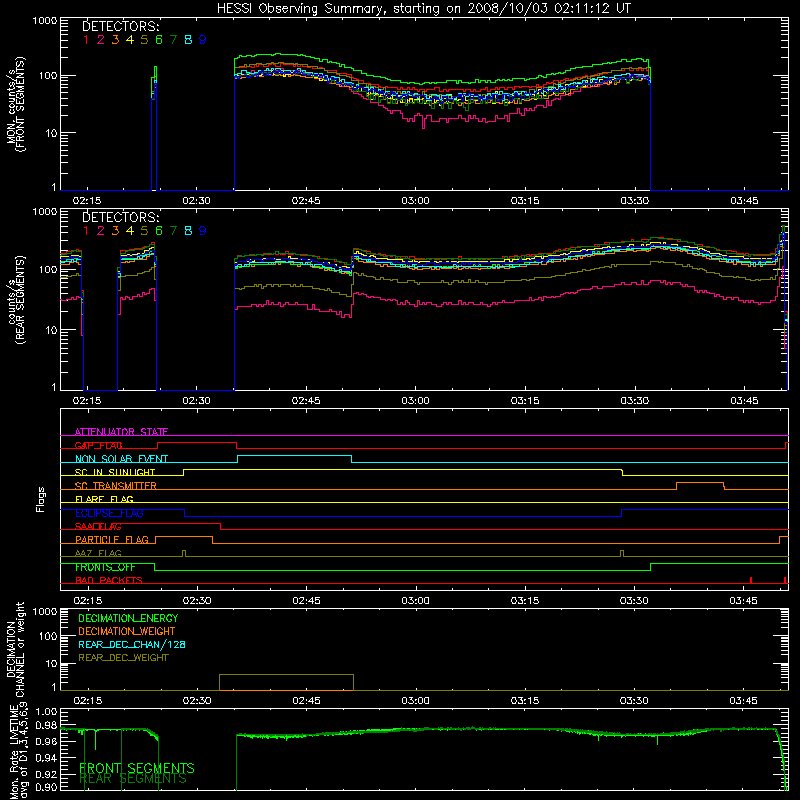Click the ATTENUATOR_STATE flag label
This screenshot has height=800, width=800.
point(121,432)
